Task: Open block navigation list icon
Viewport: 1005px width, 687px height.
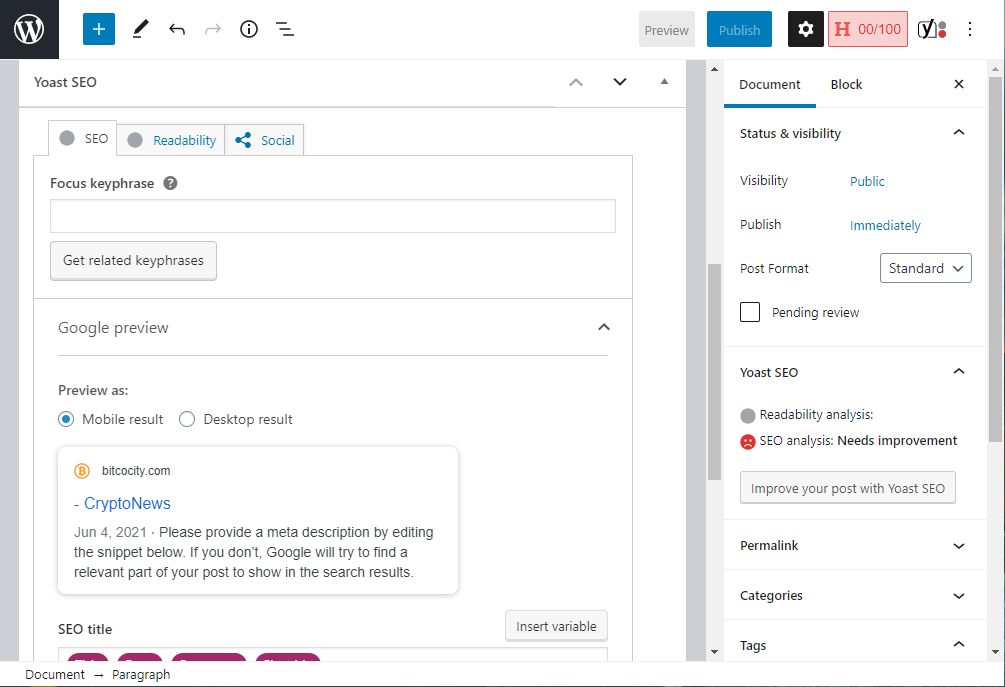Action: [285, 29]
